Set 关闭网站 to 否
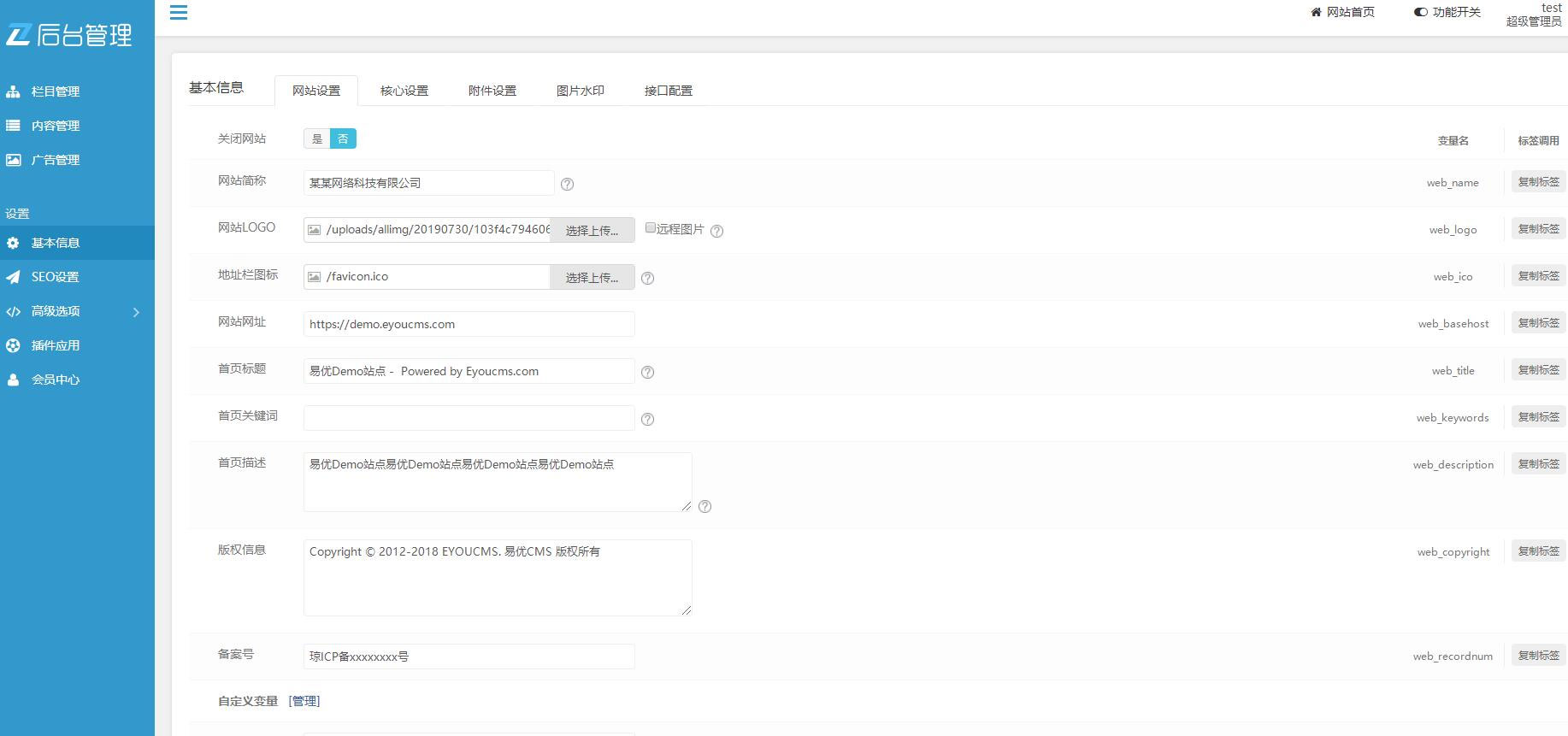1568x736 pixels. [x=343, y=138]
